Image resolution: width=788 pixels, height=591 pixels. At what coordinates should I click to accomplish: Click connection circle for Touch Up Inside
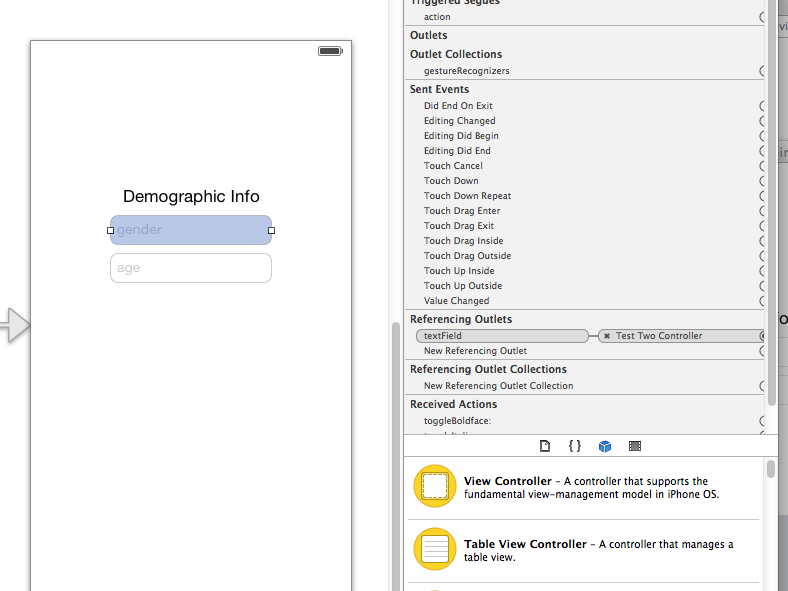coord(762,271)
